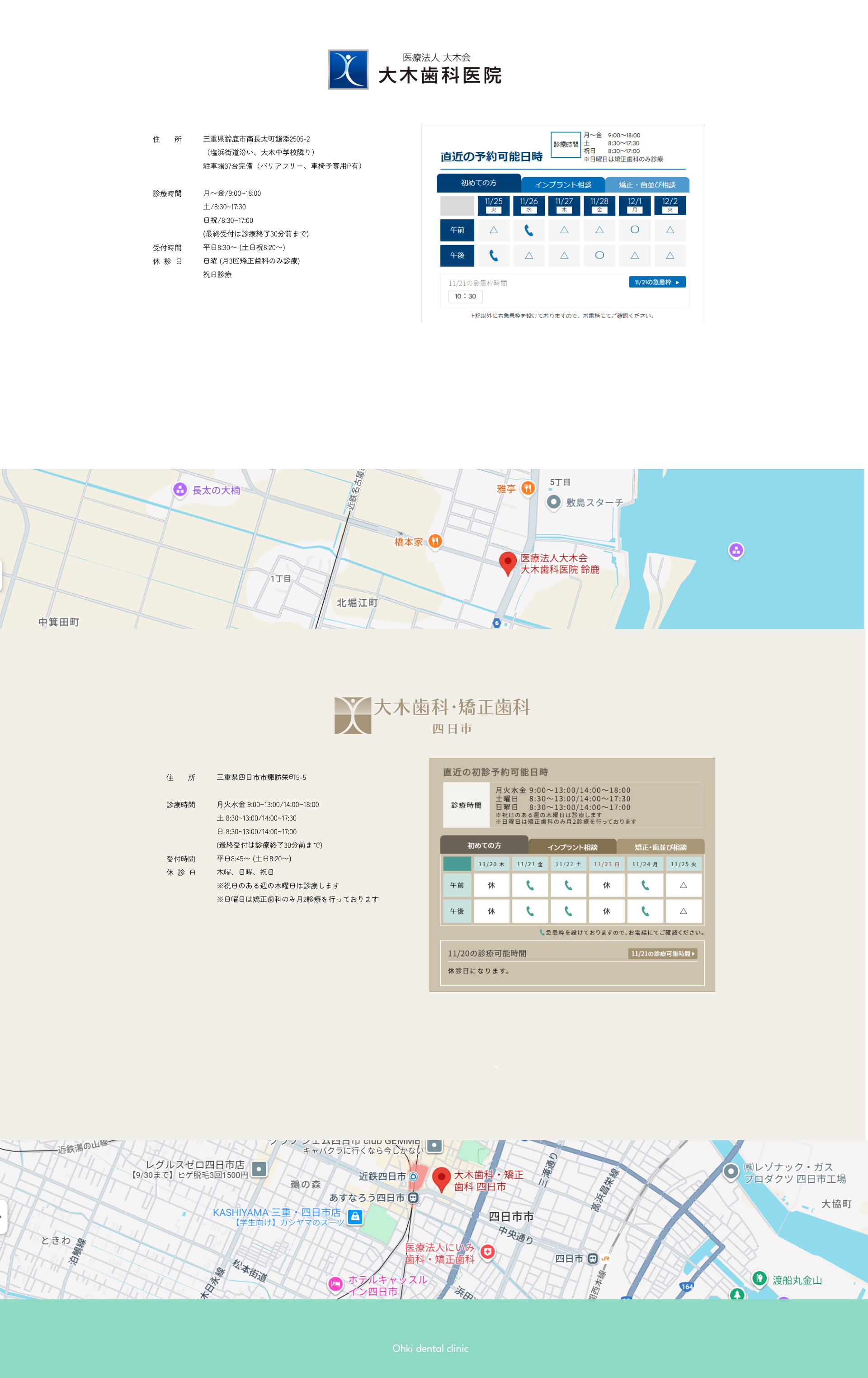This screenshot has width=868, height=1378.
Task: Click the 11/21の急患枠 button
Action: [657, 282]
